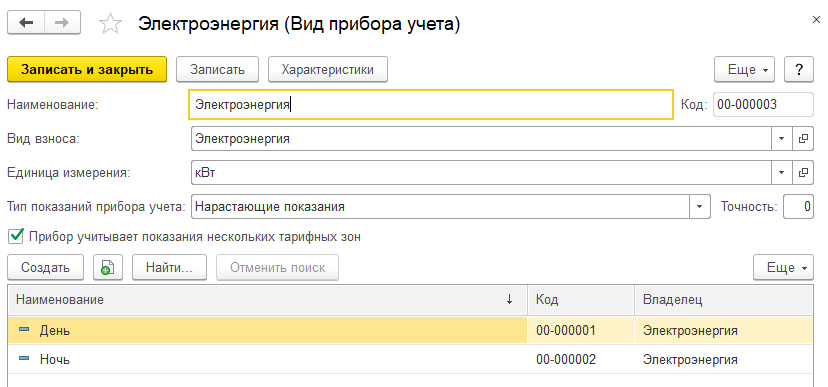This screenshot has height=387, width=828.
Task: Go back with the left arrow button
Action: pyautogui.click(x=26, y=23)
